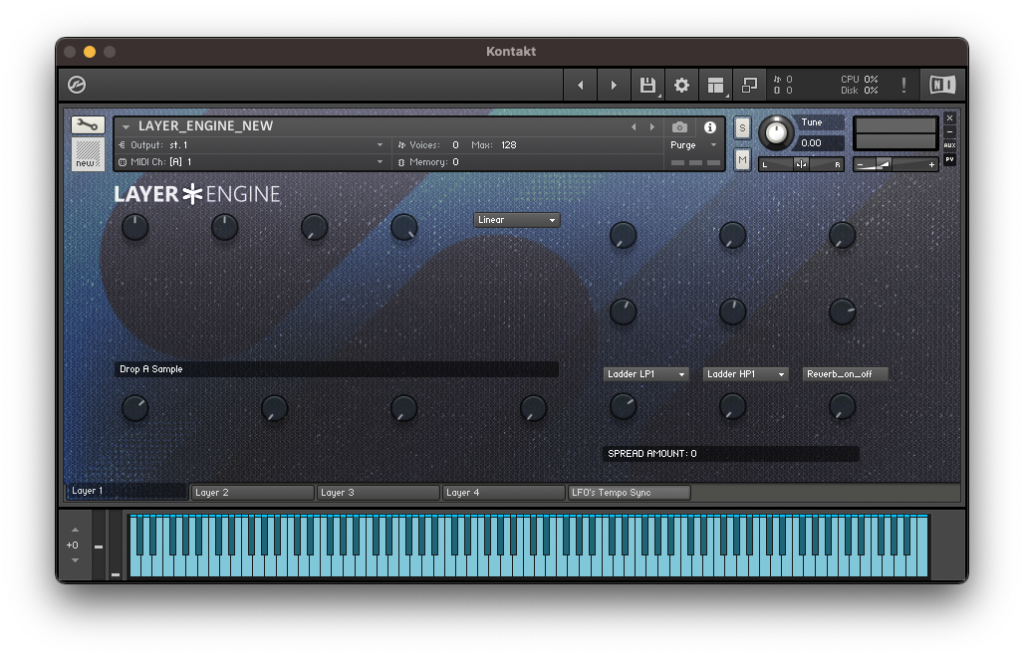
Task: Click the macOS yellow minimize window button
Action: click(90, 52)
